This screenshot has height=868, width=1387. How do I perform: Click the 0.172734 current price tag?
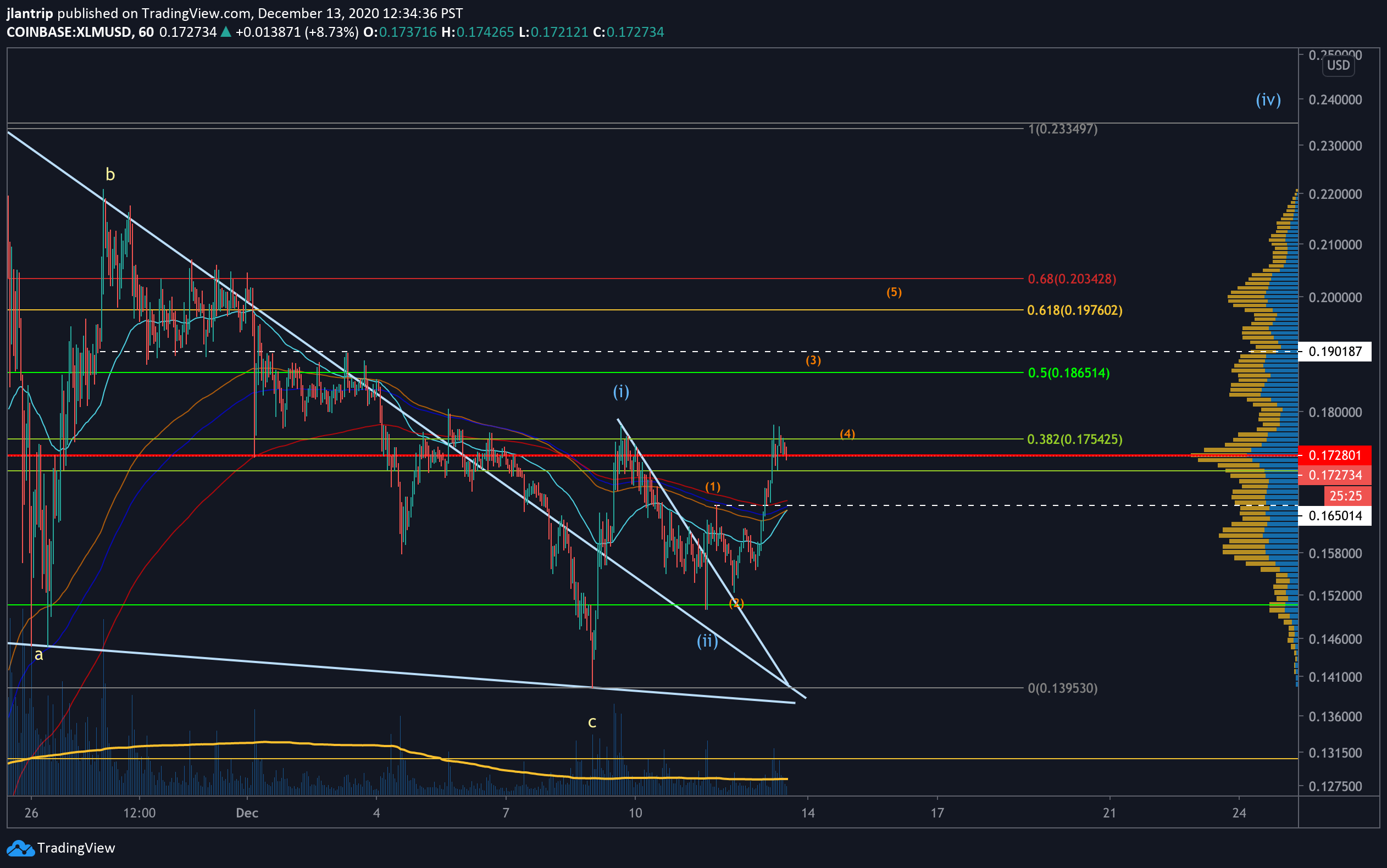1335,475
